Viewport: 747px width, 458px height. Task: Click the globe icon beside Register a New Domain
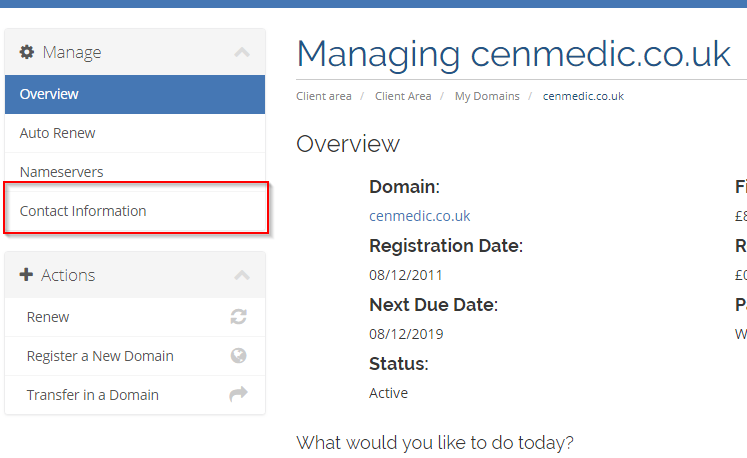[238, 356]
